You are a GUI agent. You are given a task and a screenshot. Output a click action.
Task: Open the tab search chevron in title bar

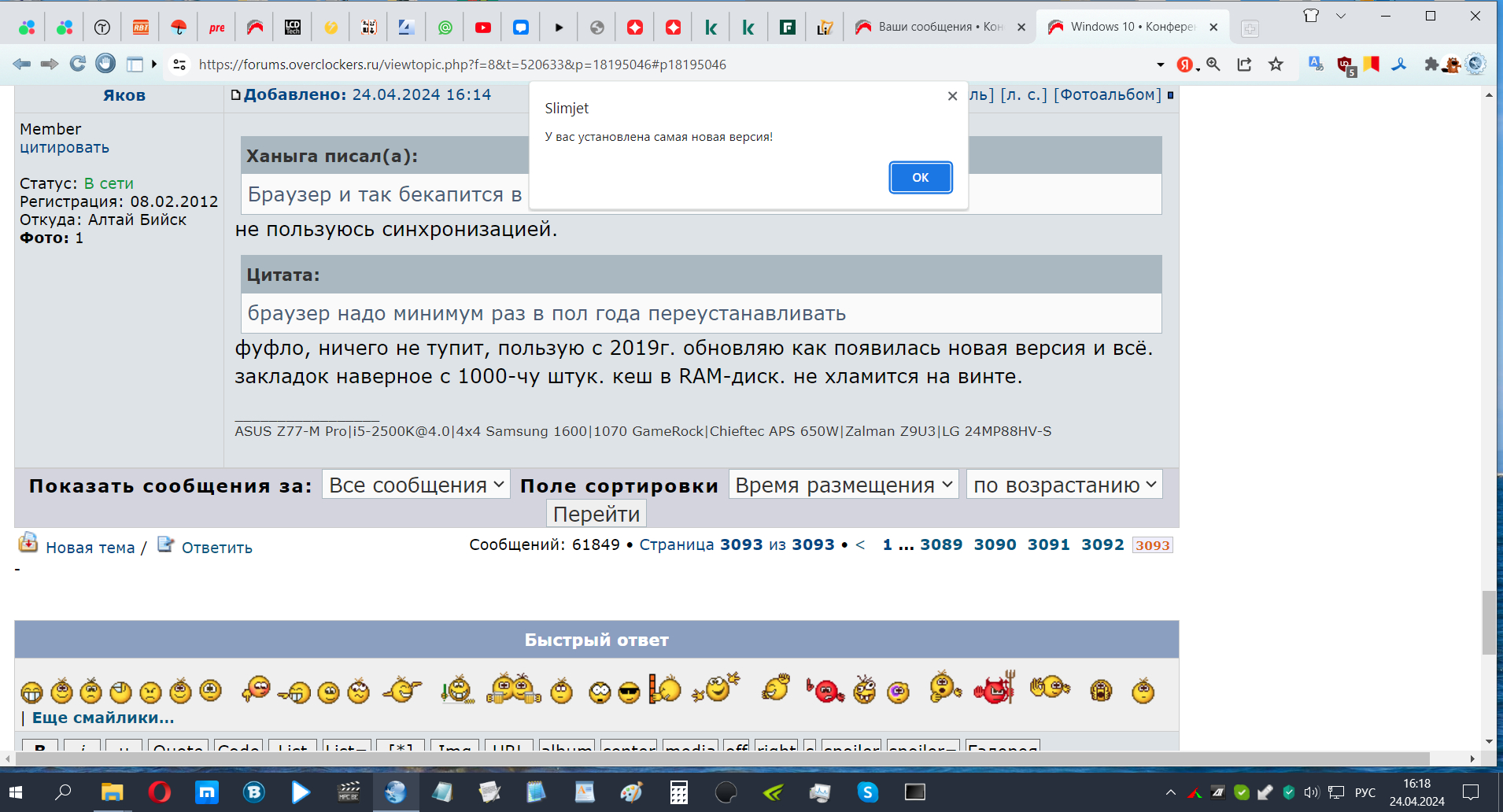pyautogui.click(x=1341, y=16)
